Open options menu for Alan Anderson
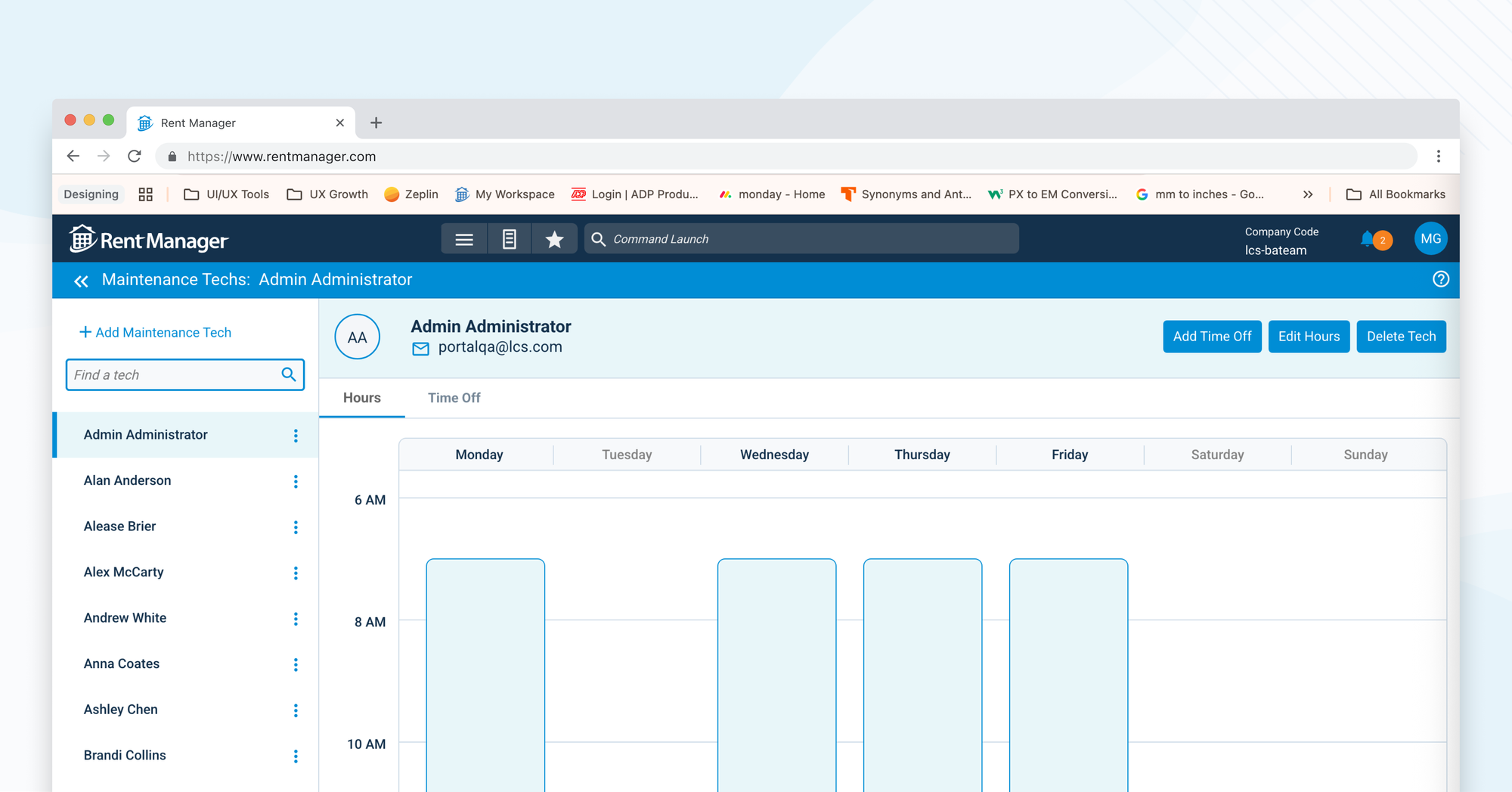1512x792 pixels. click(296, 482)
